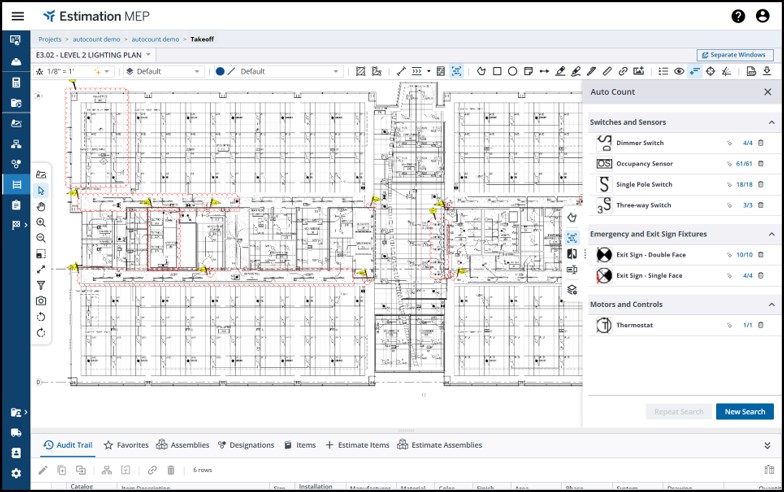The height and width of the screenshot is (492, 784).
Task: Toggle the hatch area tool
Action: tap(360, 72)
